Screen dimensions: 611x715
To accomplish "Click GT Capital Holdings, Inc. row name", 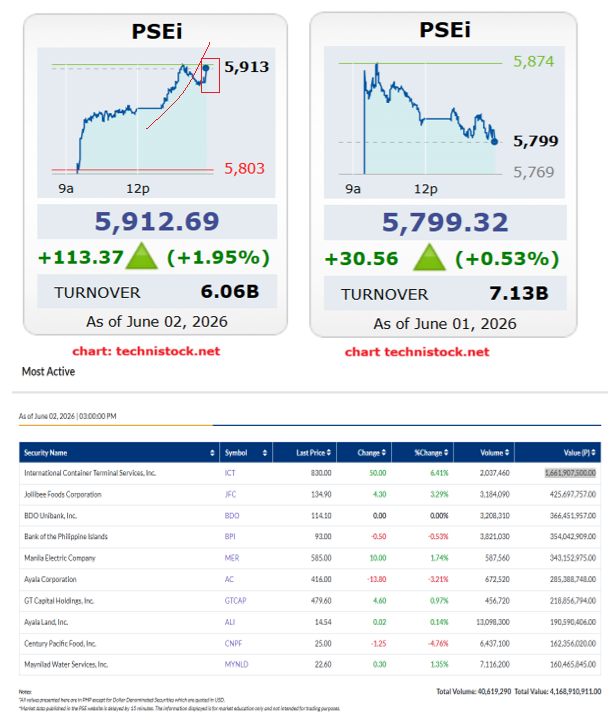I will [x=59, y=601].
